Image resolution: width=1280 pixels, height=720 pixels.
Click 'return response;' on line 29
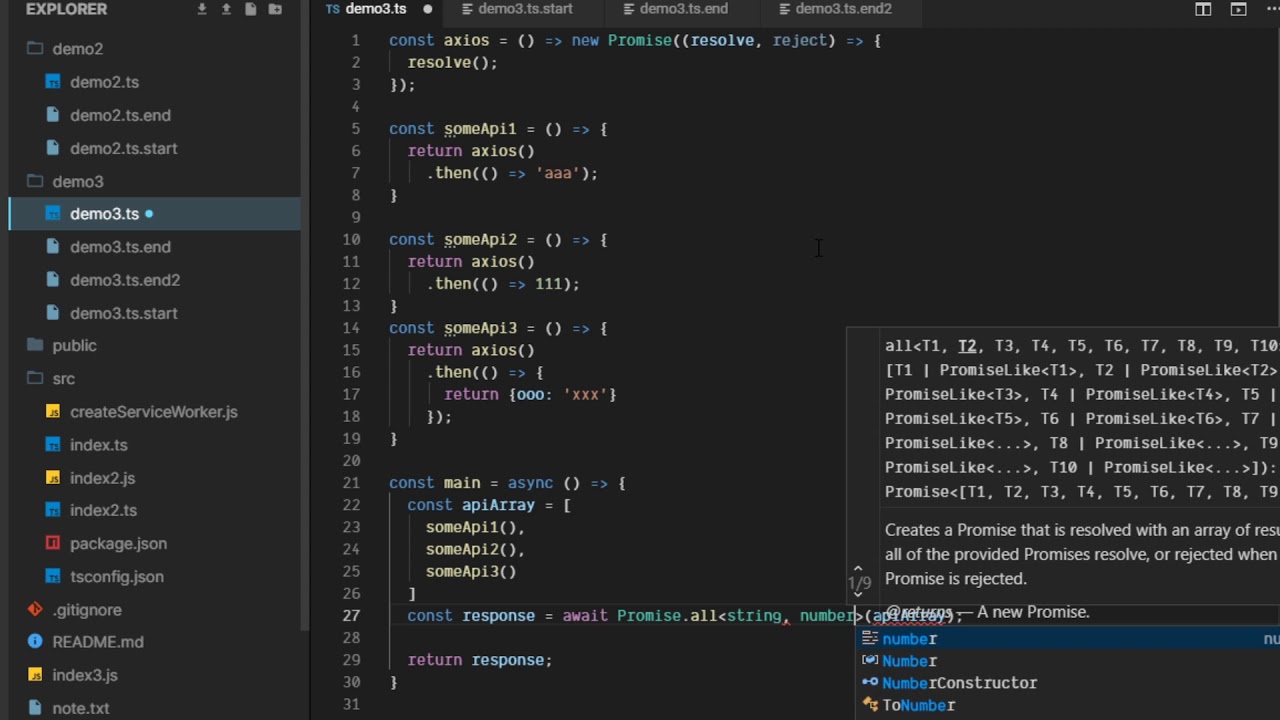click(480, 660)
